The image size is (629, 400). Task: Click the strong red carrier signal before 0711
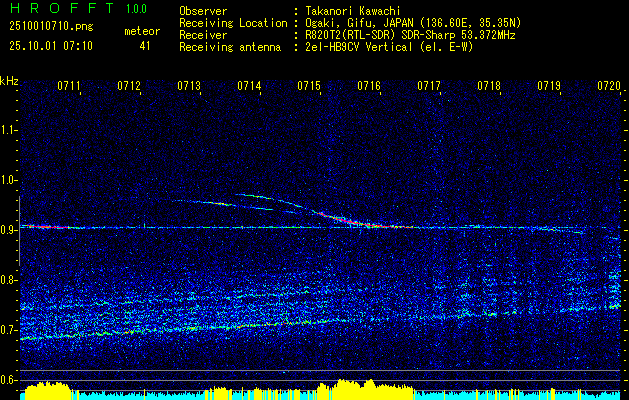click(x=46, y=226)
